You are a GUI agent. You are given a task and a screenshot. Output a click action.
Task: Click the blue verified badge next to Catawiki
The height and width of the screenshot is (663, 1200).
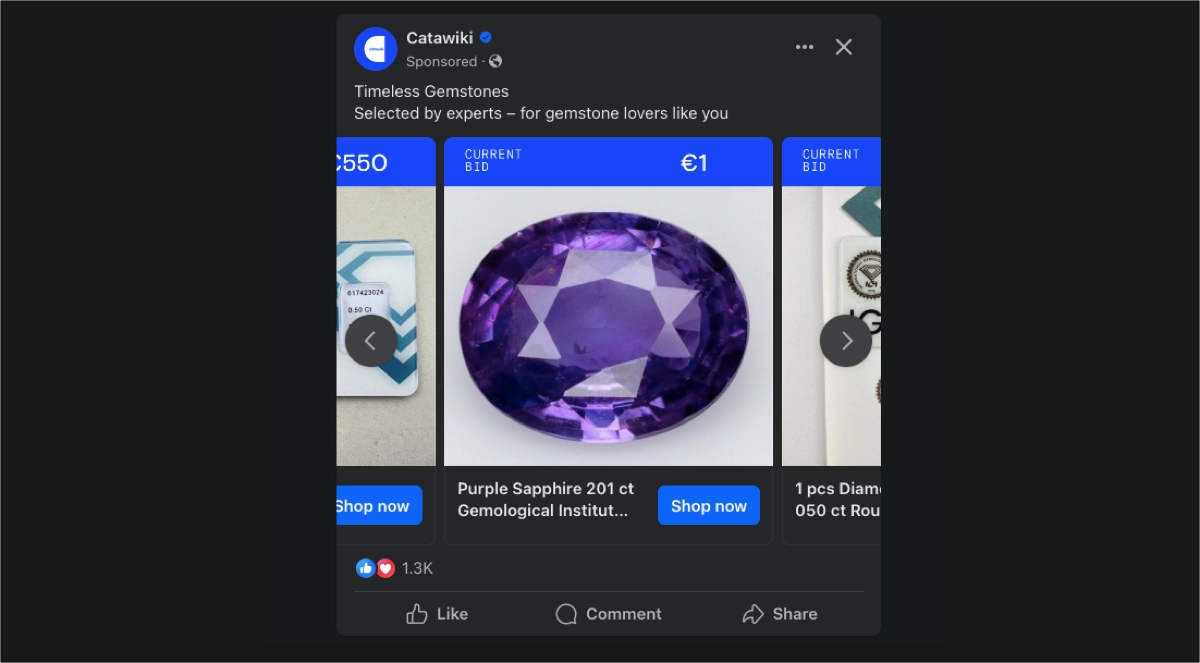(484, 37)
